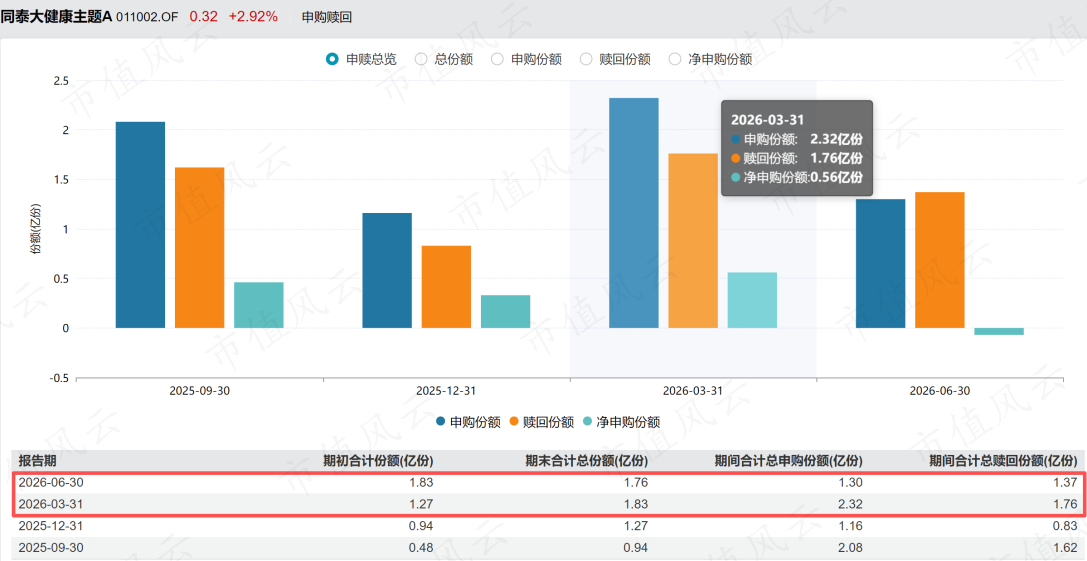The height and width of the screenshot is (561, 1087).
Task: Click the 期间合计总赎回份额(亿份) column header
Action: point(1004,460)
